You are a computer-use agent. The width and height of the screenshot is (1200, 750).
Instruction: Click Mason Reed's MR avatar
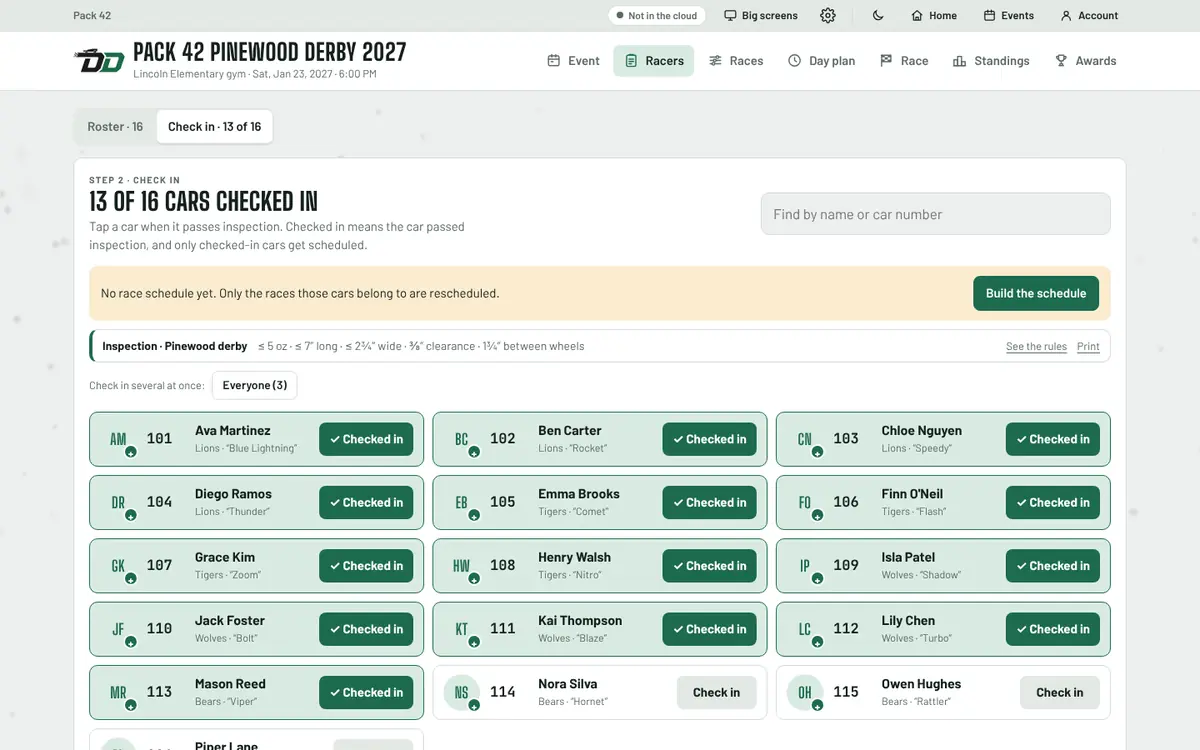pyautogui.click(x=118, y=692)
